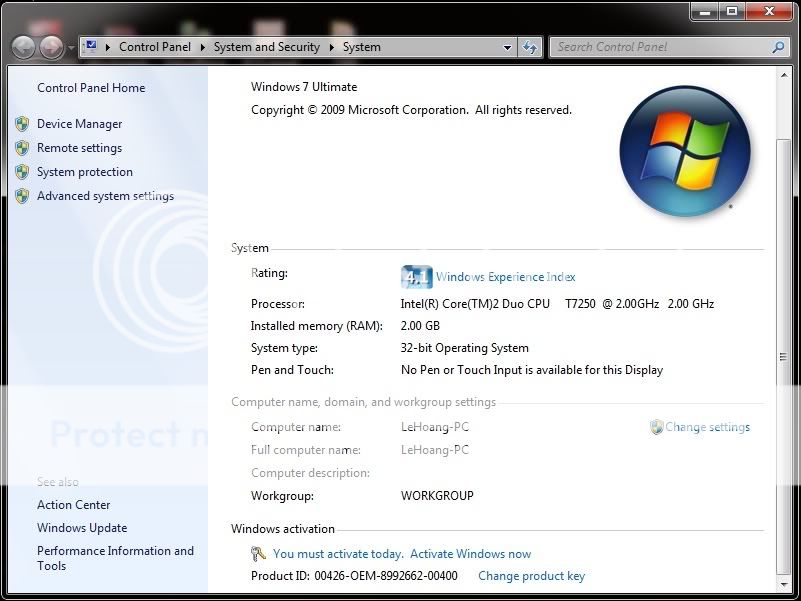The height and width of the screenshot is (601, 801).
Task: Open System protection
Action: (85, 172)
